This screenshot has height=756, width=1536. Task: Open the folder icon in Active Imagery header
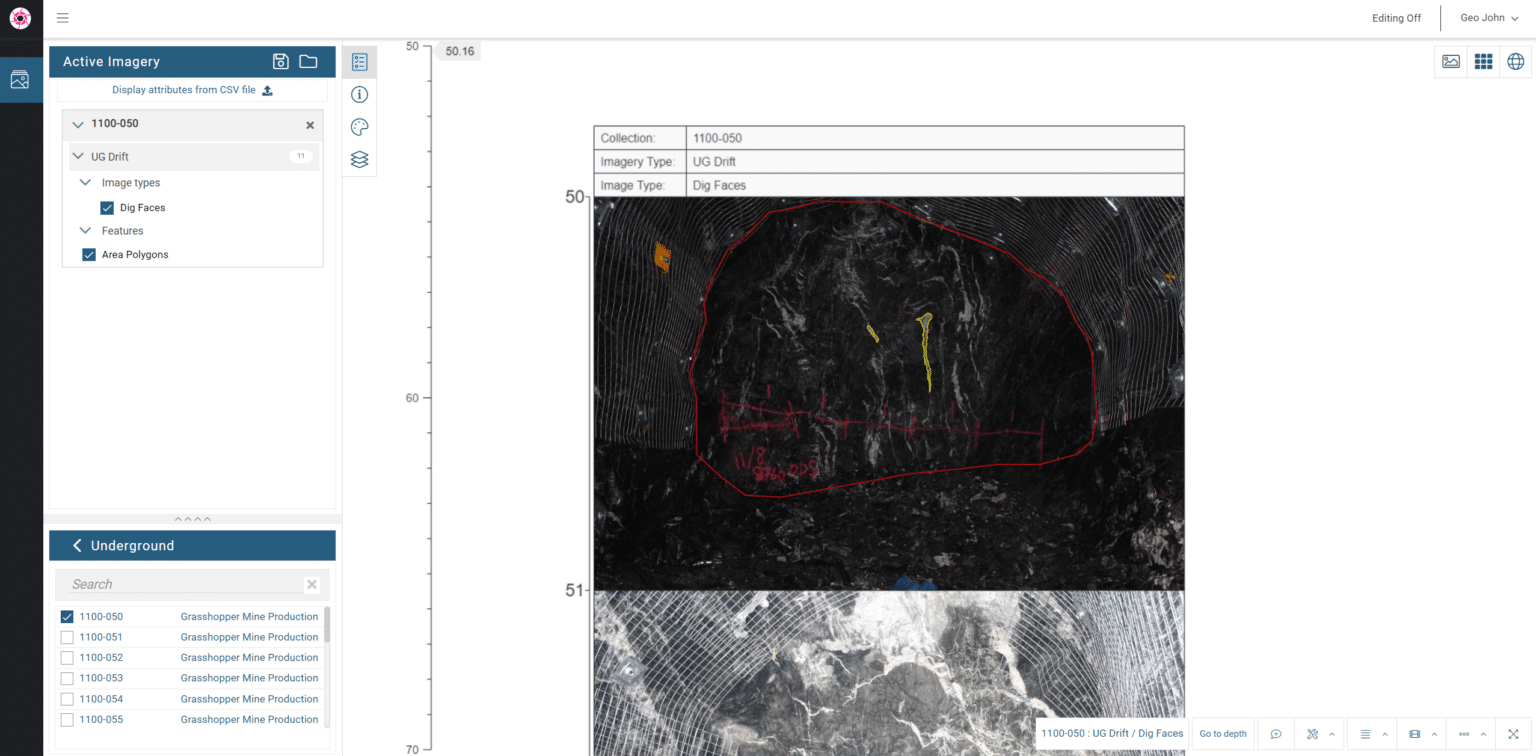[x=308, y=62]
